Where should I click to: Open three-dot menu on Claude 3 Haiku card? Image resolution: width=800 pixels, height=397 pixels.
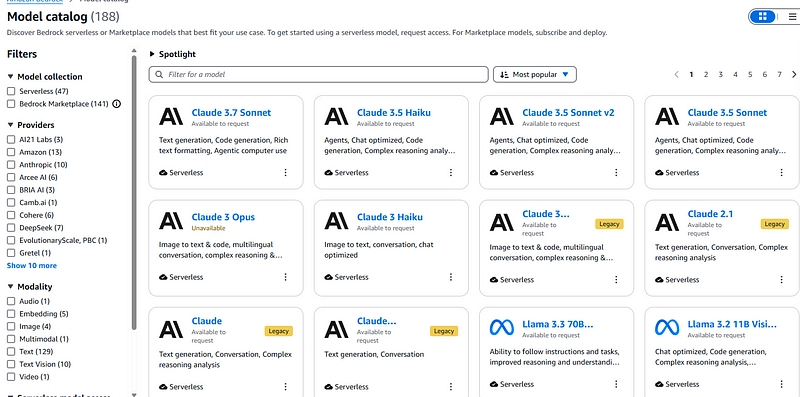click(x=451, y=277)
